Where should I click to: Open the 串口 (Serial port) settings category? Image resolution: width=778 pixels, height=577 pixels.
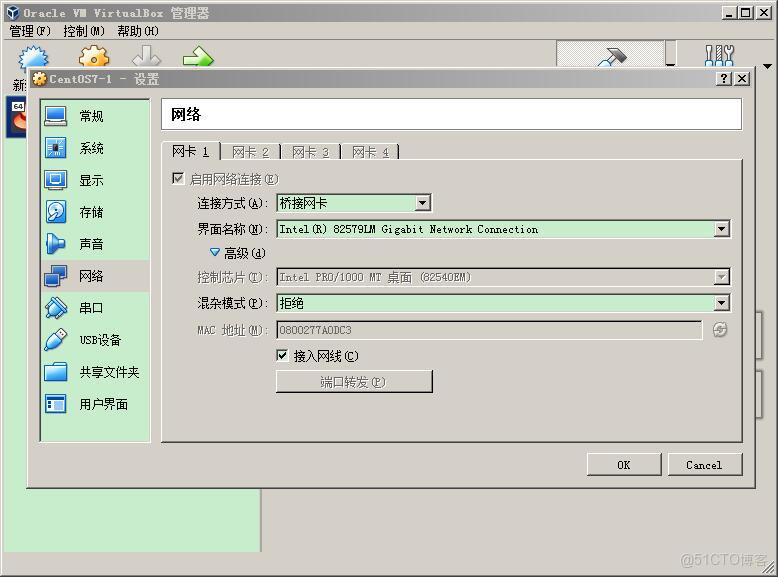pyautogui.click(x=95, y=308)
